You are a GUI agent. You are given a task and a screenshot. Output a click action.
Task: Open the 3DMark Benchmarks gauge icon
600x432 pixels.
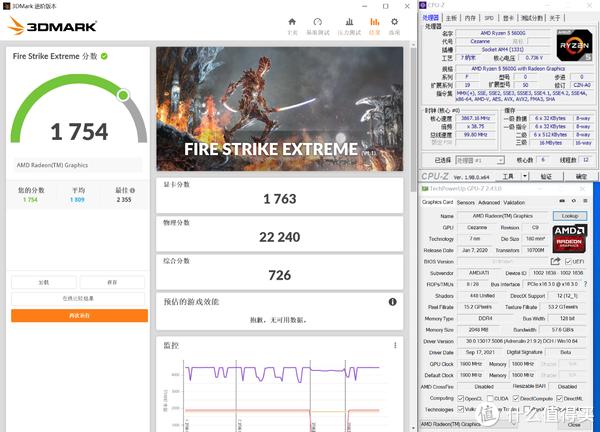tap(318, 22)
